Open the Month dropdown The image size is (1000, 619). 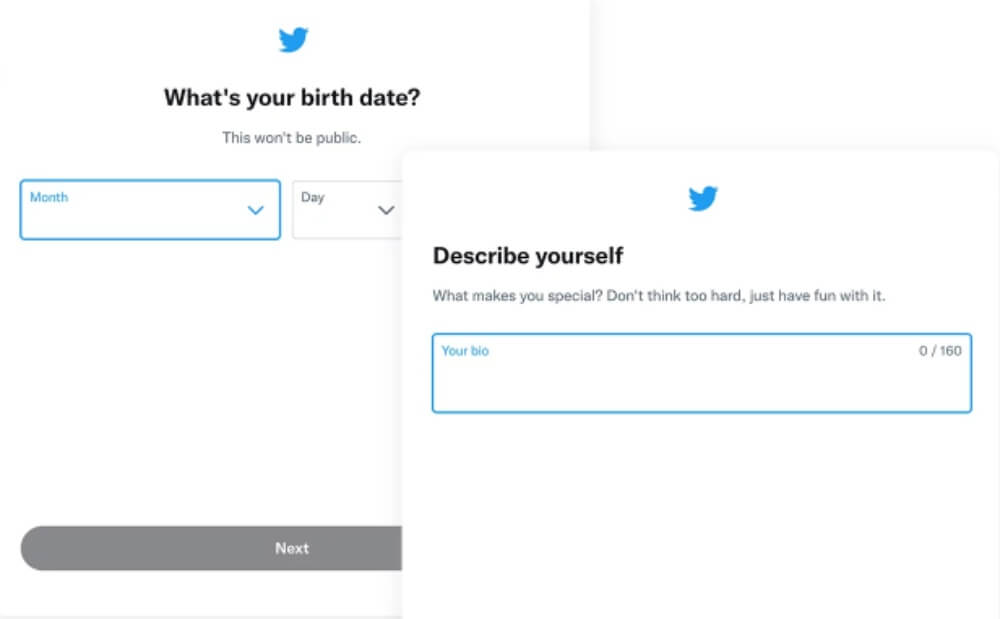tap(150, 210)
